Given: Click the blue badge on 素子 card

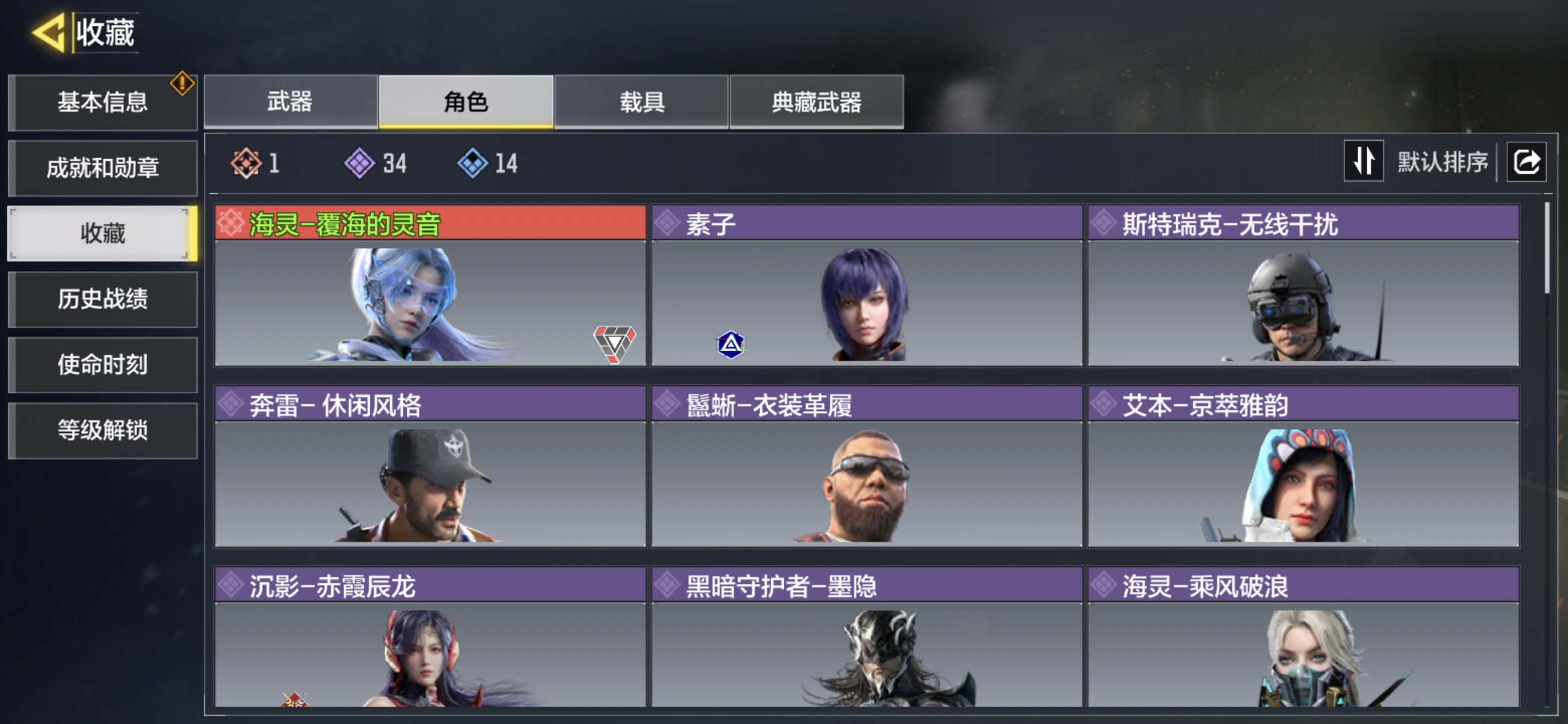Looking at the screenshot, I should tap(730, 345).
